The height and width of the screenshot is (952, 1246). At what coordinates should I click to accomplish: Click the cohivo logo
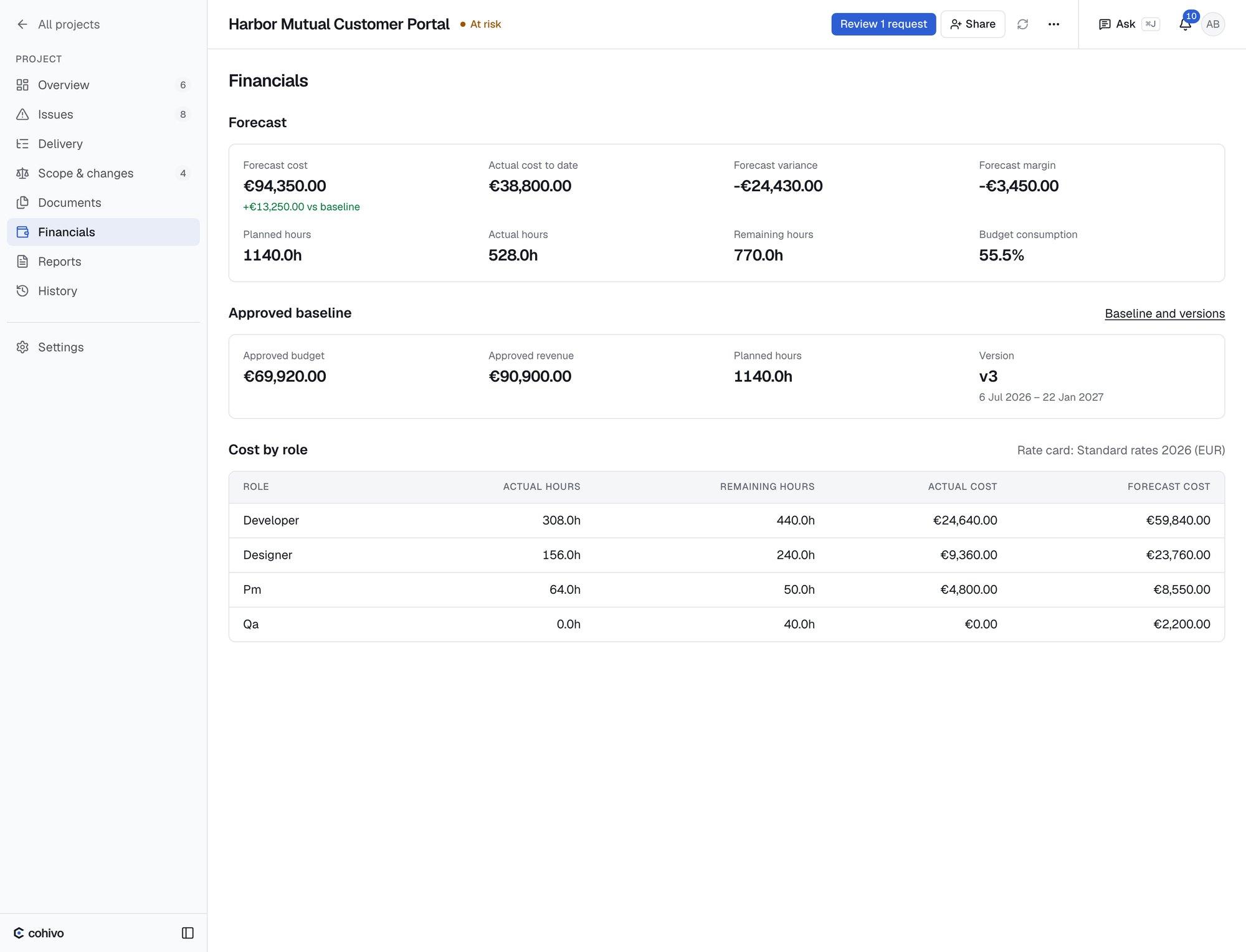(x=39, y=933)
